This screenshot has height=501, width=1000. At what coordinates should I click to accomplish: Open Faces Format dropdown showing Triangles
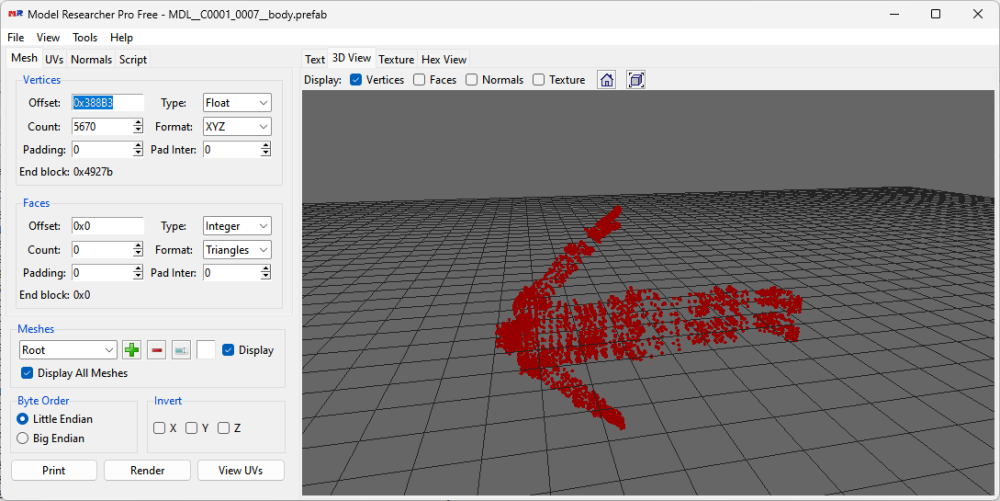[x=237, y=250]
